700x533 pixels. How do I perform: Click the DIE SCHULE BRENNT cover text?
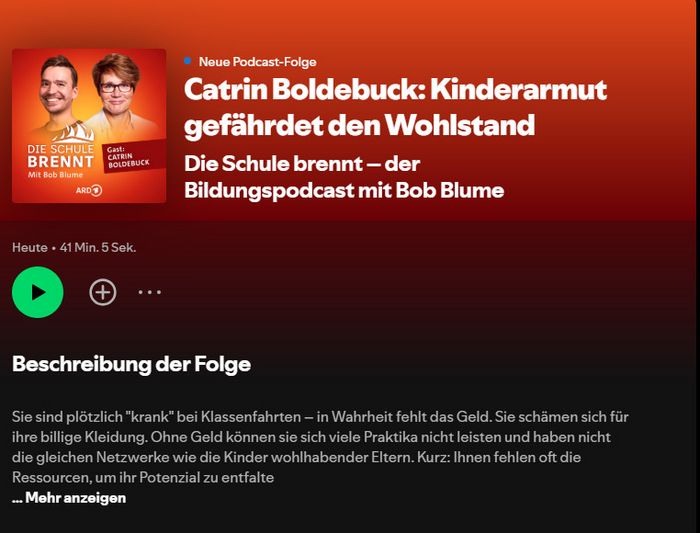click(60, 156)
